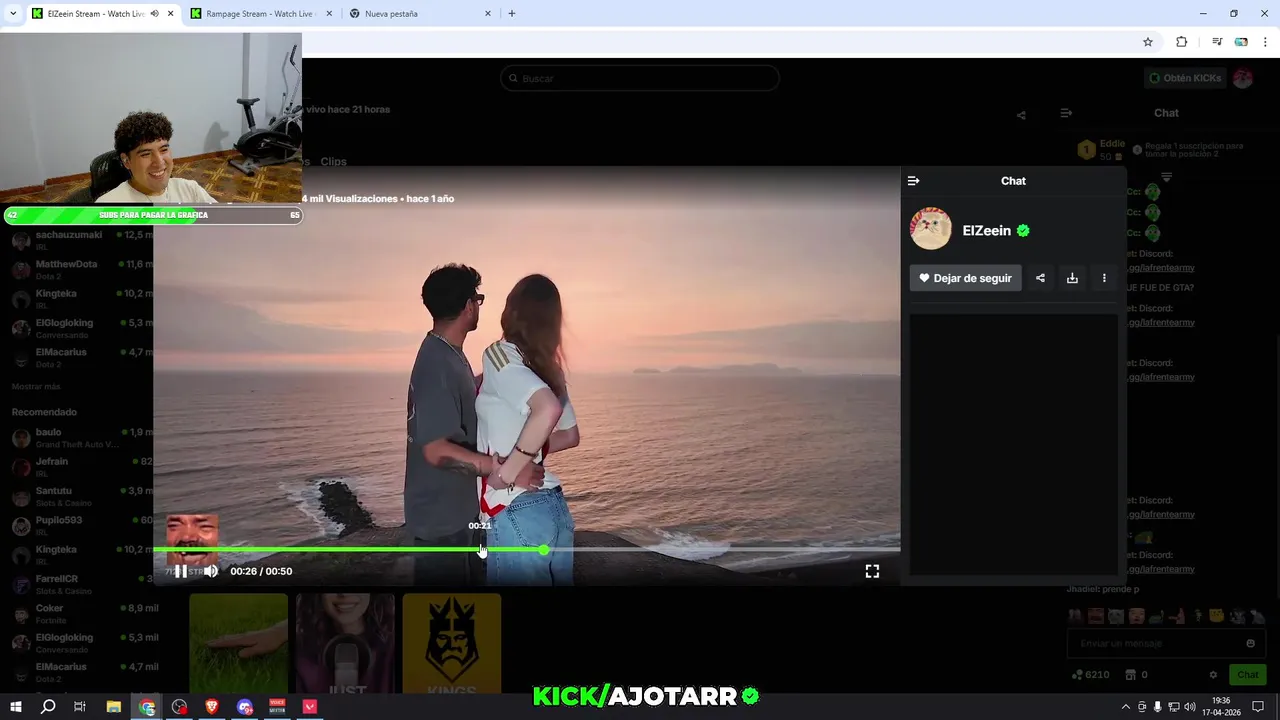Image resolution: width=1280 pixels, height=720 pixels.
Task: Open the Chrome profile avatar
Action: [x=1241, y=42]
